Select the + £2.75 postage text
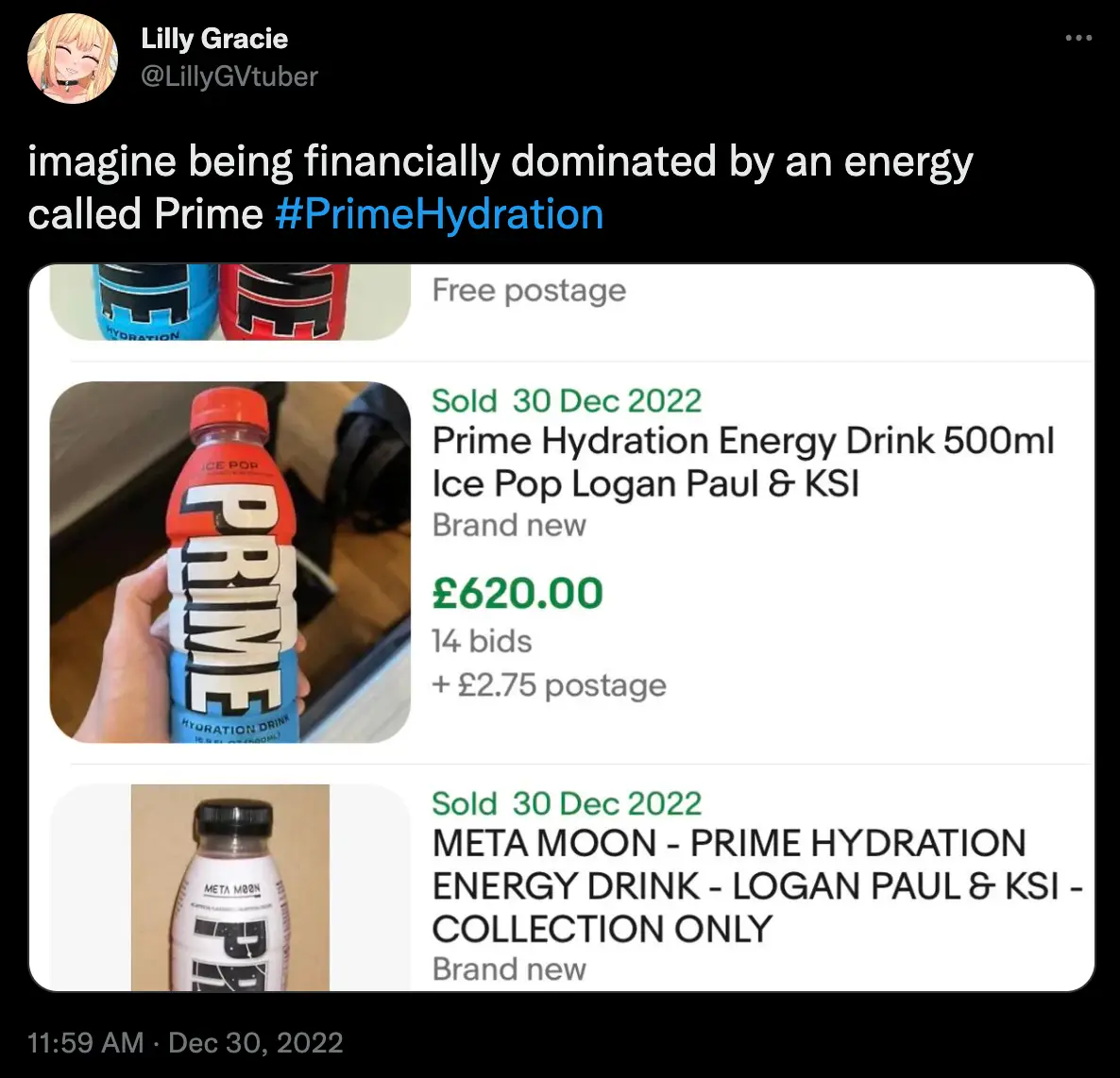 [548, 685]
